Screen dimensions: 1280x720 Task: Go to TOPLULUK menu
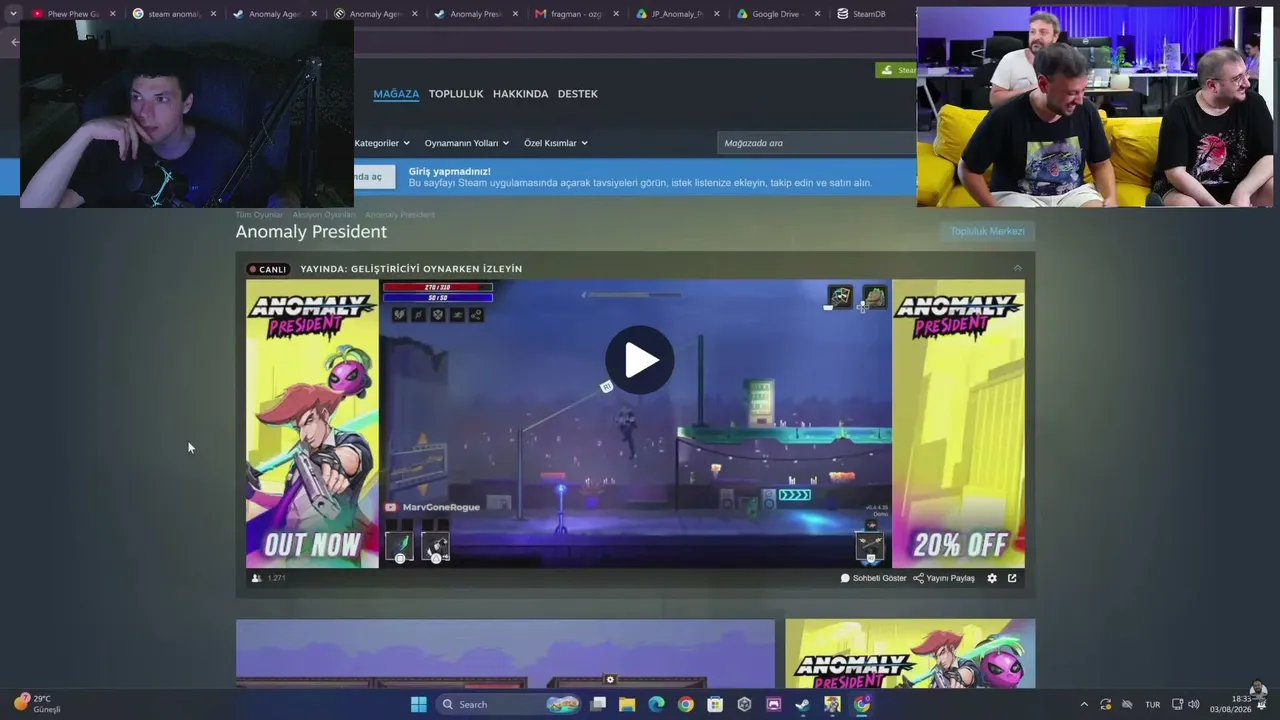[x=456, y=94]
